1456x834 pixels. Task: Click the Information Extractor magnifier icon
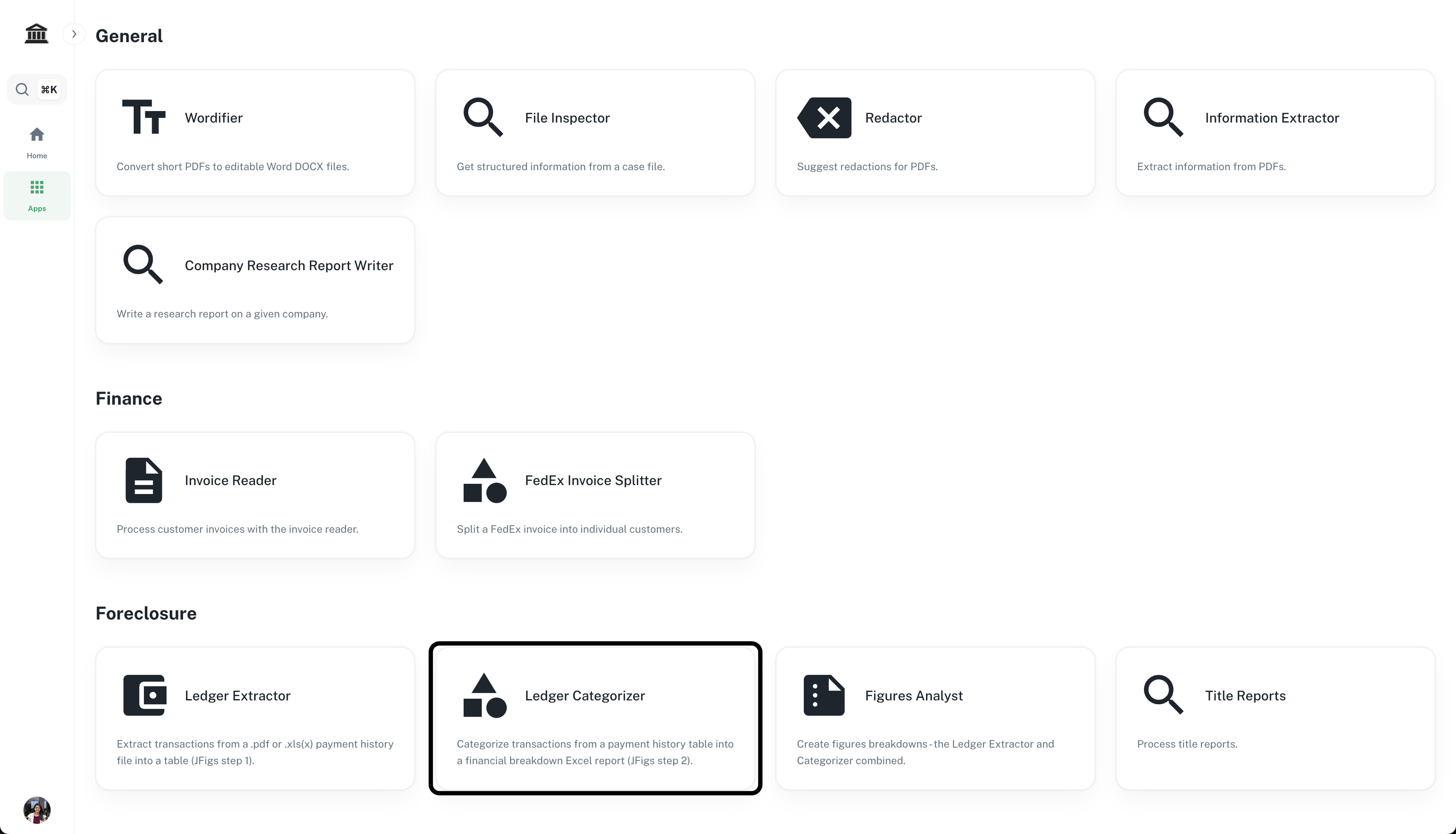point(1163,117)
